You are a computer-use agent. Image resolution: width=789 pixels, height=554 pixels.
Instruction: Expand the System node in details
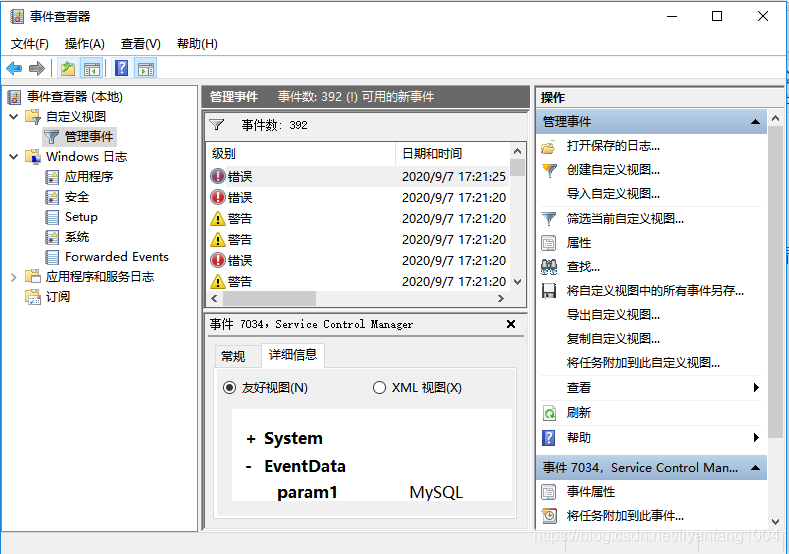coord(251,439)
